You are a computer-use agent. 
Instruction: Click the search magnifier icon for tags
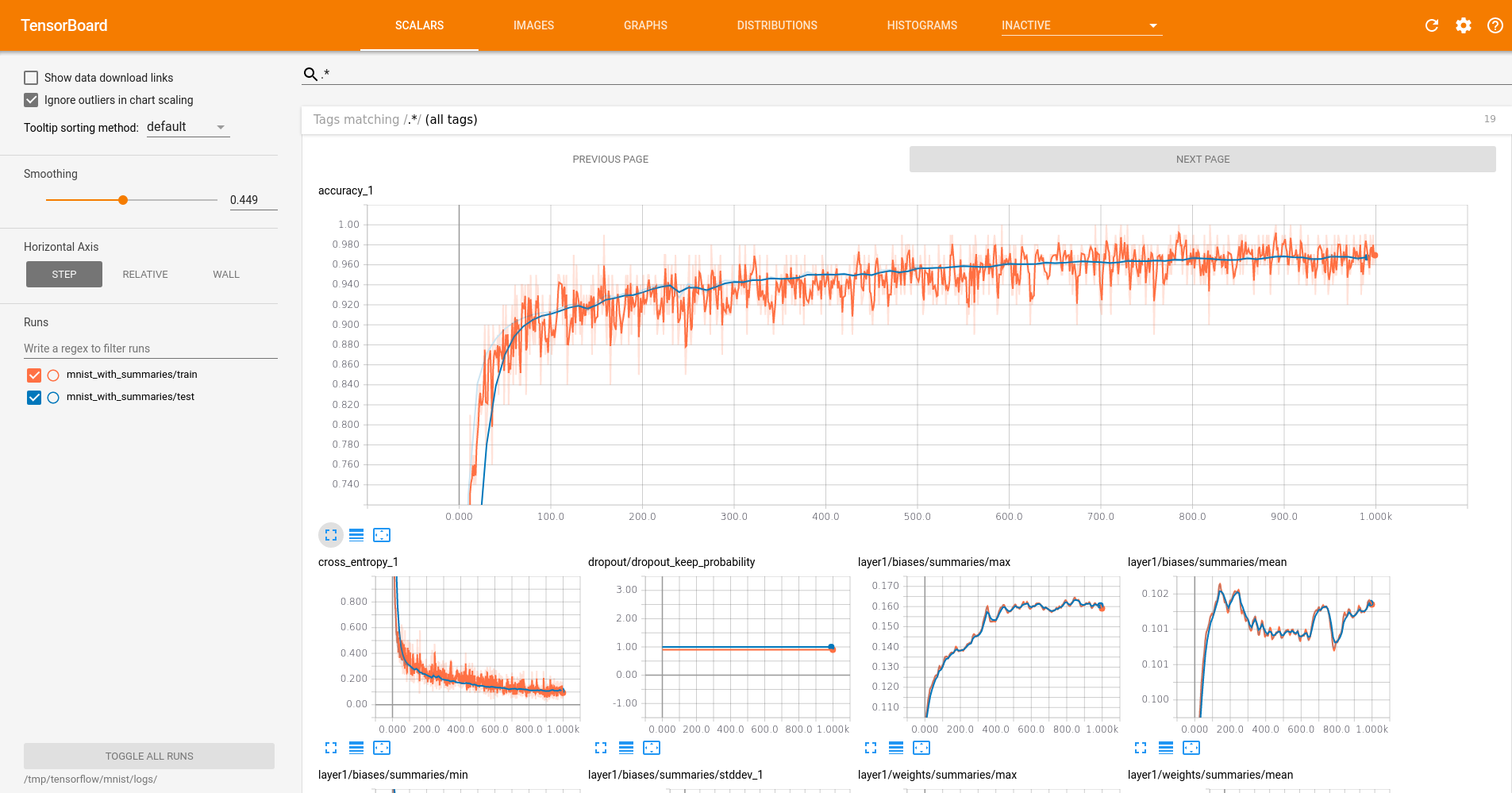coord(310,74)
